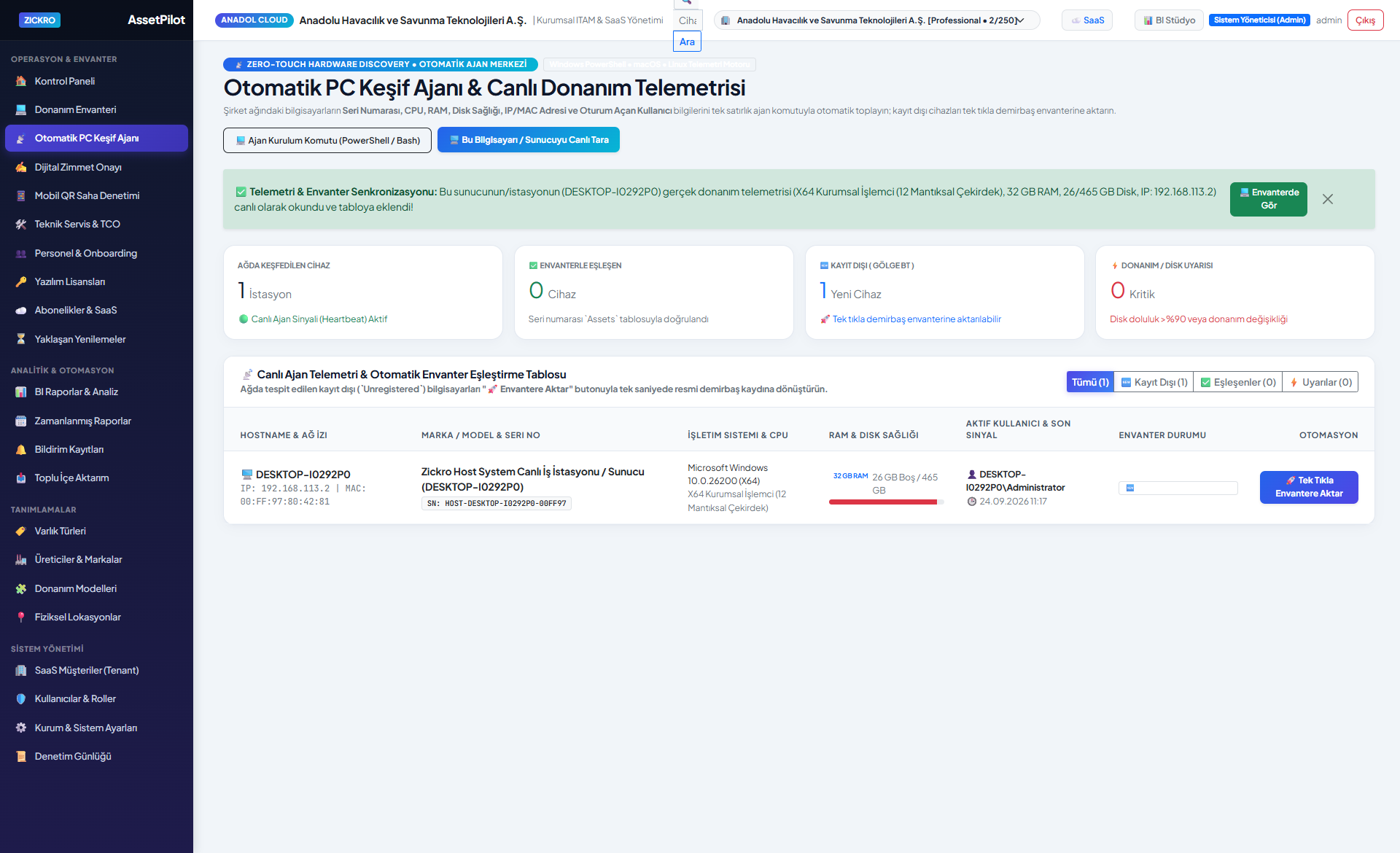Open Kontrol Paneli via its house icon
The height and width of the screenshot is (853, 1400).
click(21, 81)
